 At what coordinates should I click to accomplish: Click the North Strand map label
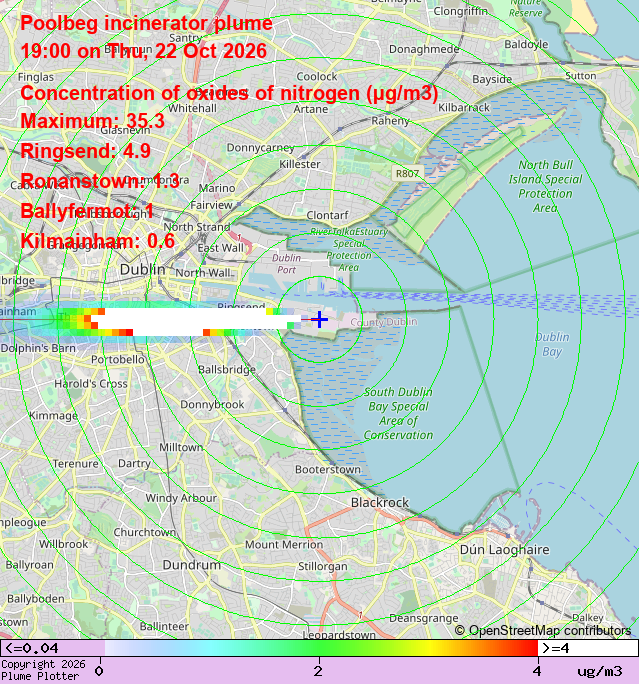click(x=197, y=227)
